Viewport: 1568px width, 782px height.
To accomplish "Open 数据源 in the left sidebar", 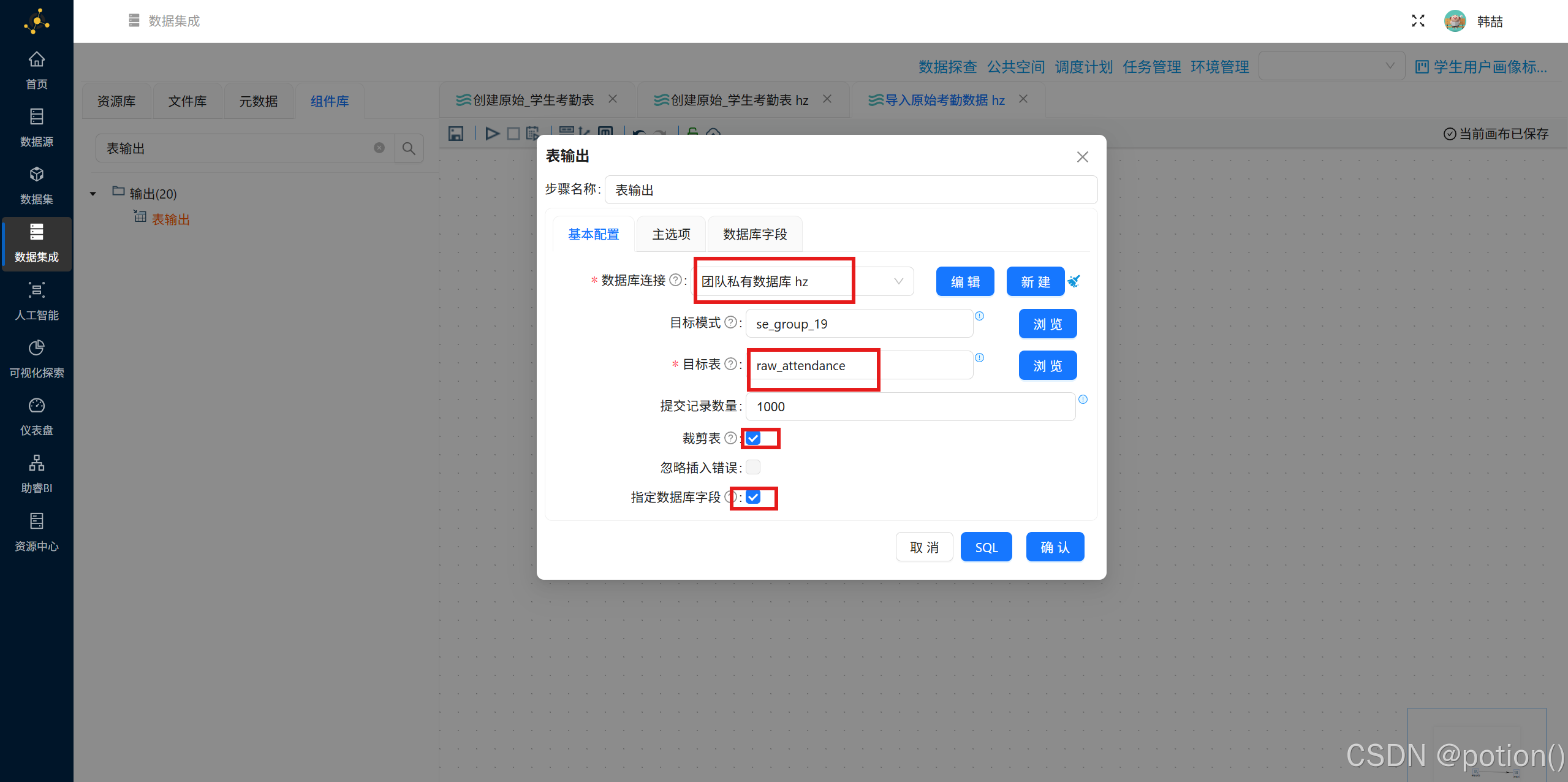I will click(x=37, y=127).
